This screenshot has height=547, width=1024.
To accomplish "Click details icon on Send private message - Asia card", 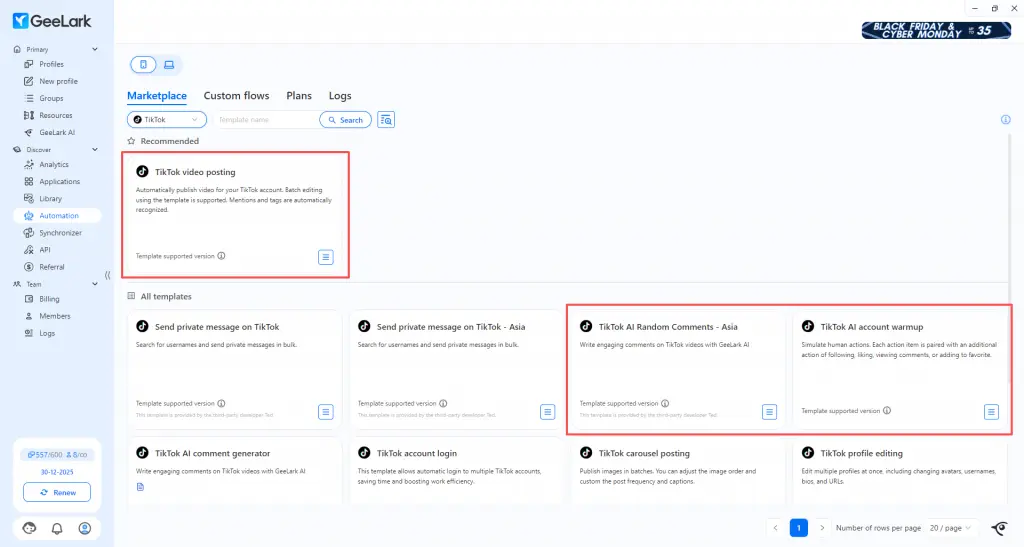I will point(547,412).
